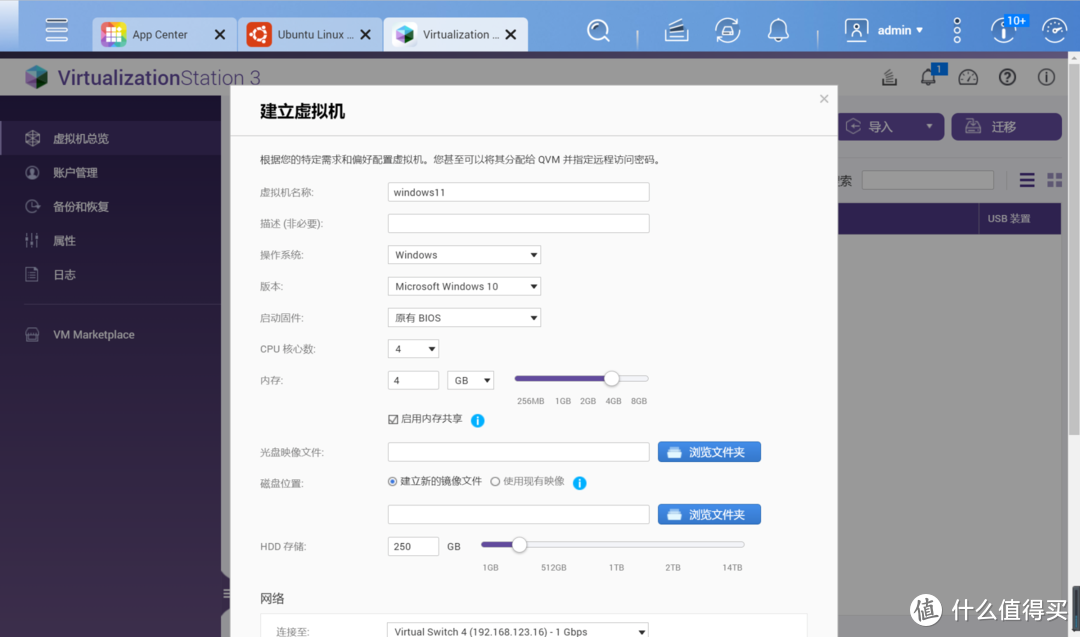Open Virtualization Station help question mark
The height and width of the screenshot is (637, 1080).
point(1007,77)
